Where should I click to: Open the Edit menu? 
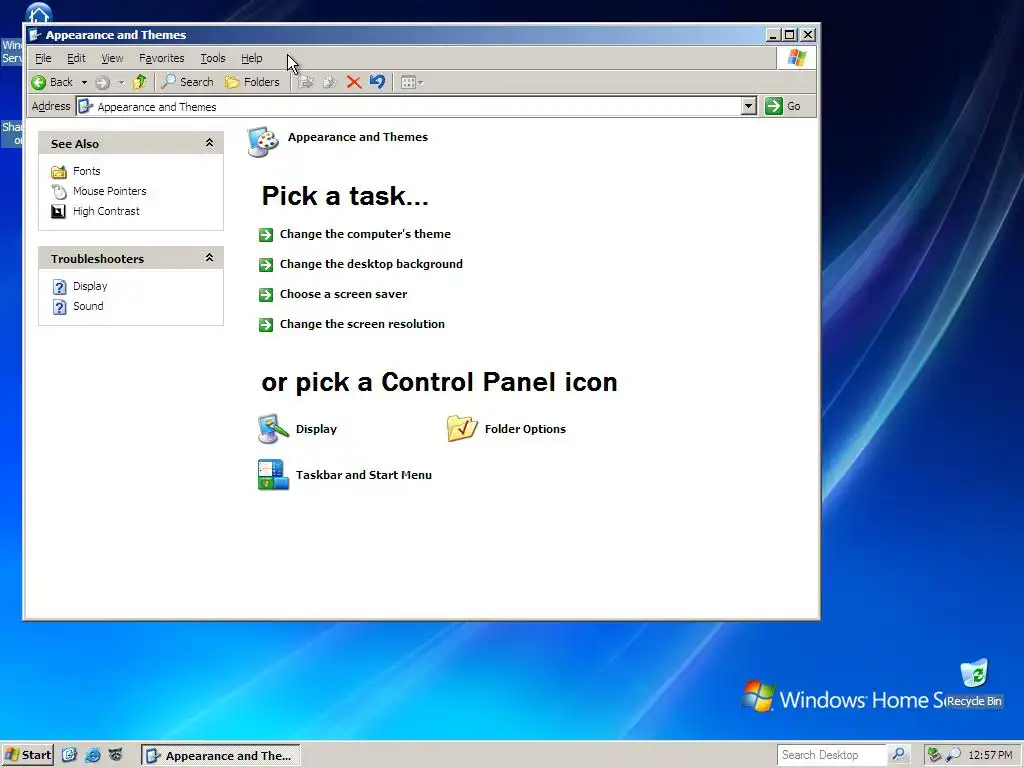[76, 58]
